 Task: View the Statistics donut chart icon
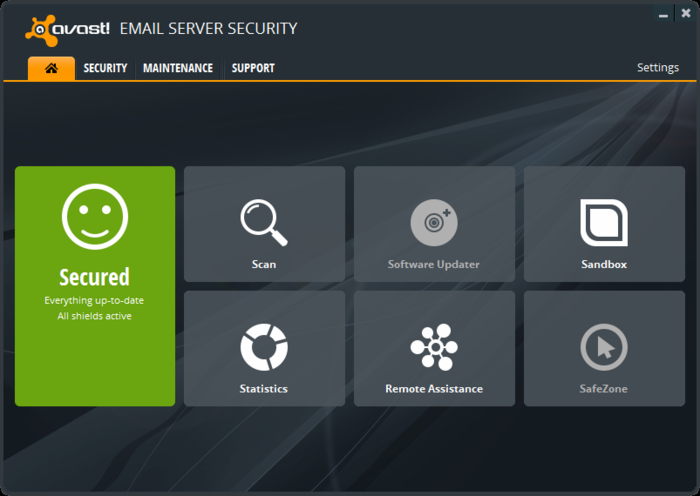[264, 347]
